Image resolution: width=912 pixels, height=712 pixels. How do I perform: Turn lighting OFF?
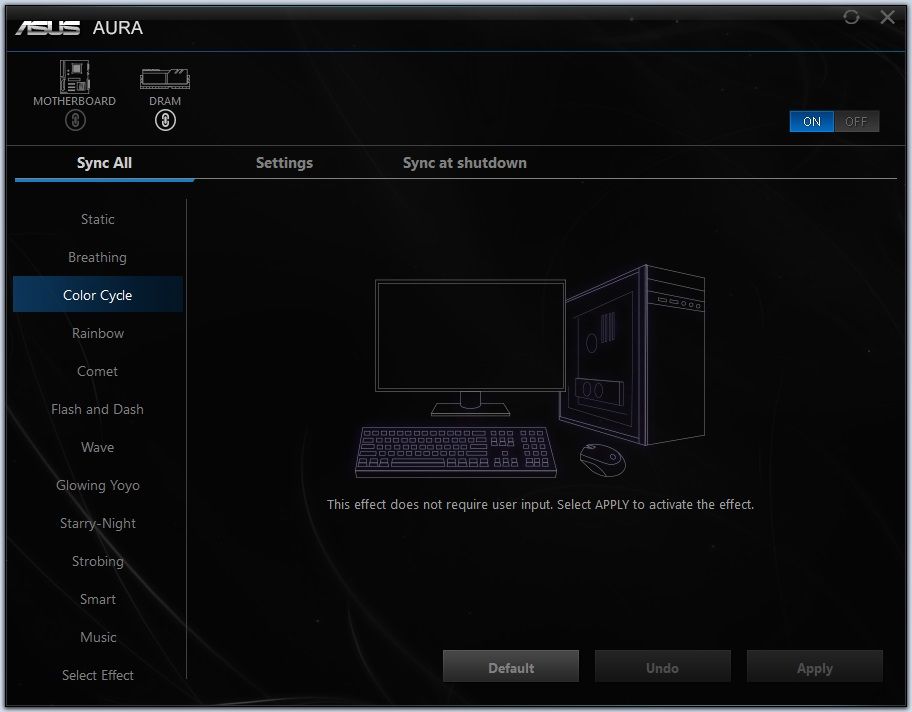[x=856, y=122]
